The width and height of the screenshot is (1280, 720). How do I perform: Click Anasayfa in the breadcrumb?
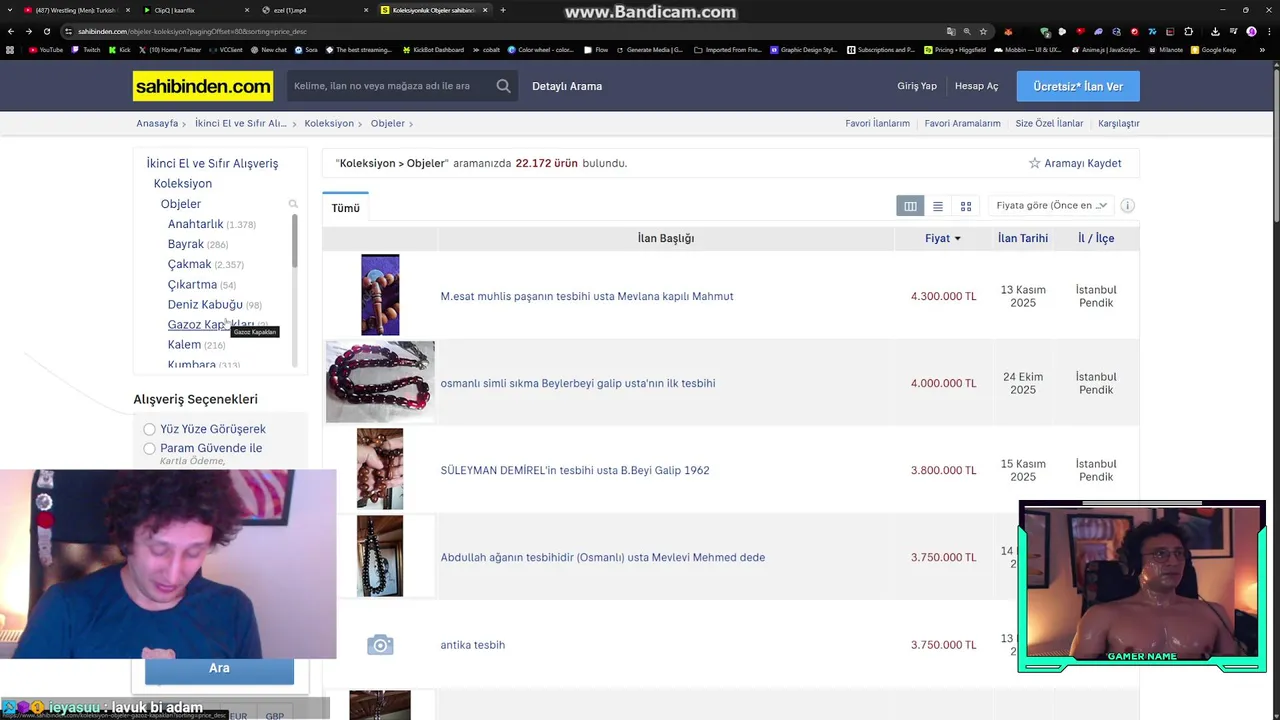tap(157, 124)
